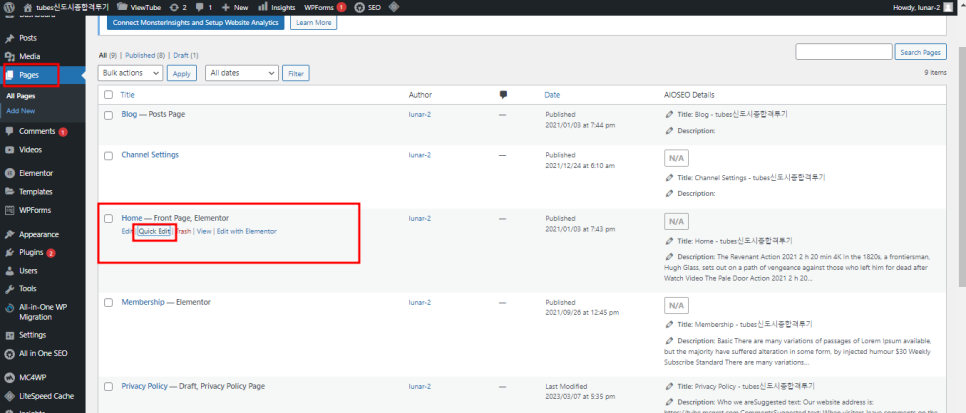Open Users in the sidebar
The width and height of the screenshot is (966, 413).
coord(28,271)
